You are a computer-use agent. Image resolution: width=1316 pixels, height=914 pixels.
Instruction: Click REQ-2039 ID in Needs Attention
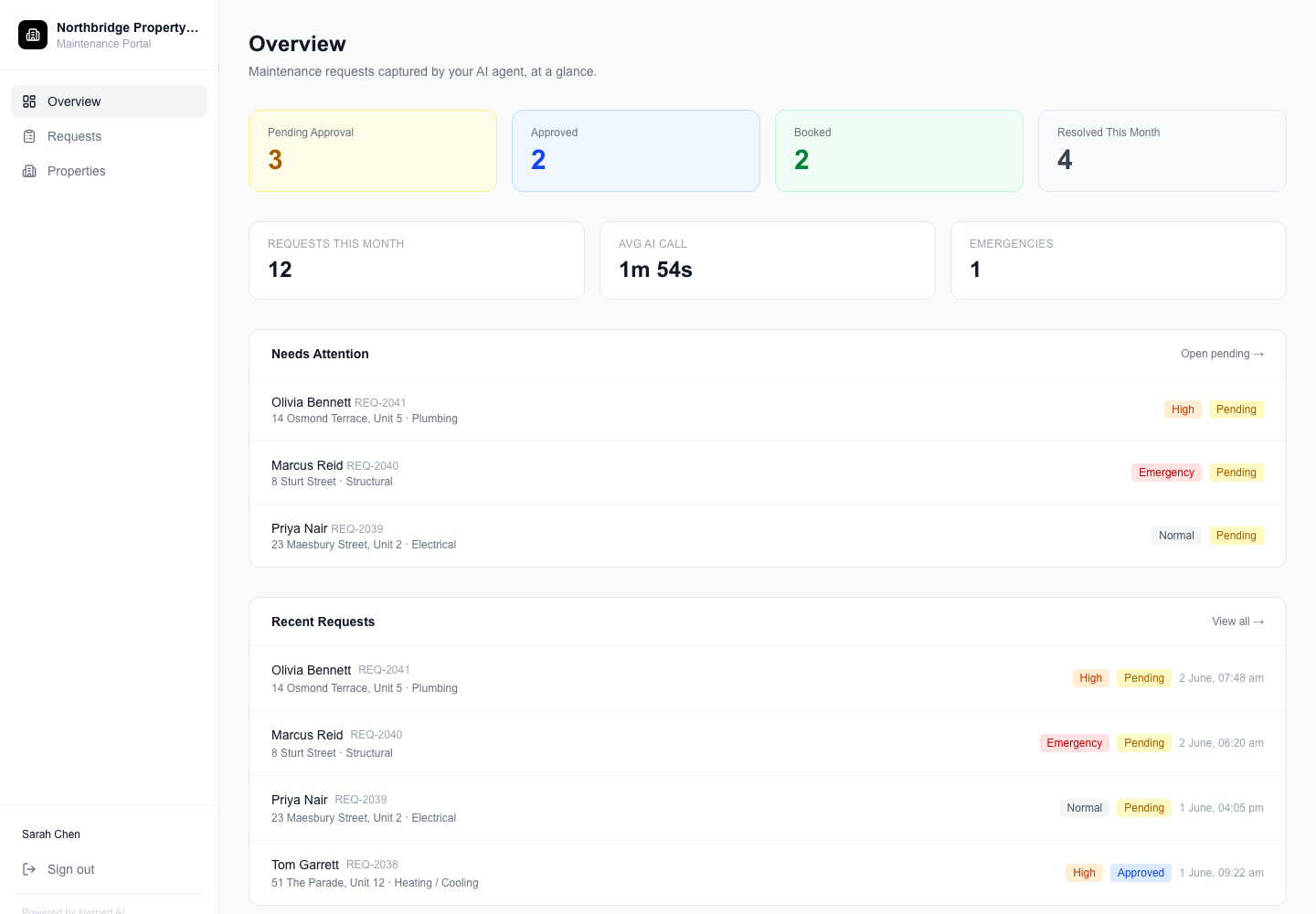357,529
